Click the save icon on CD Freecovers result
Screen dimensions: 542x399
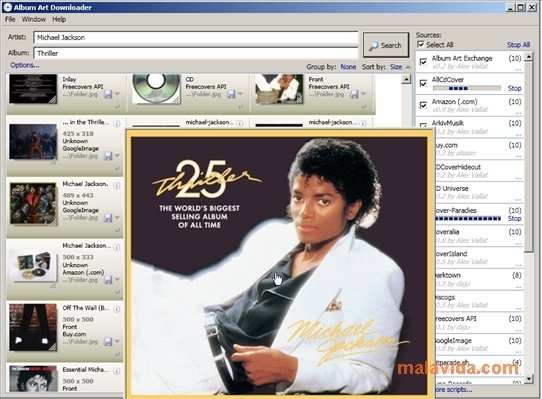pos(231,94)
